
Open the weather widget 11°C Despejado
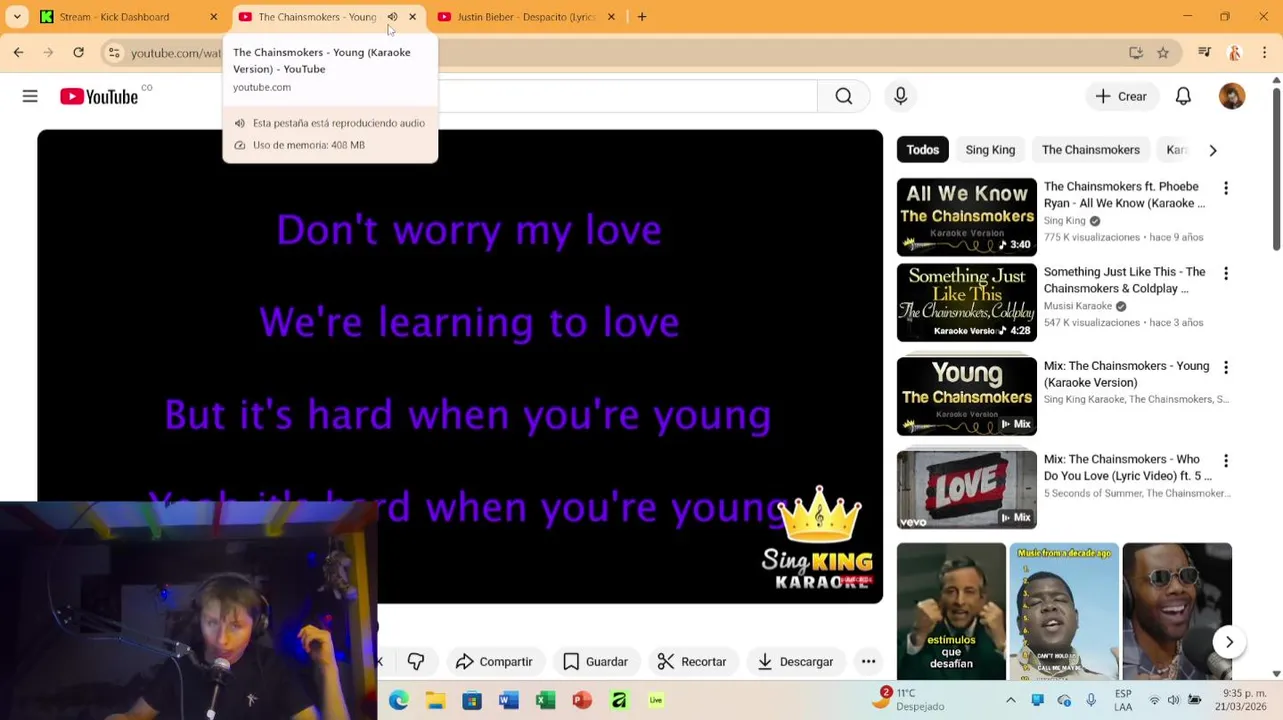pyautogui.click(x=907, y=699)
